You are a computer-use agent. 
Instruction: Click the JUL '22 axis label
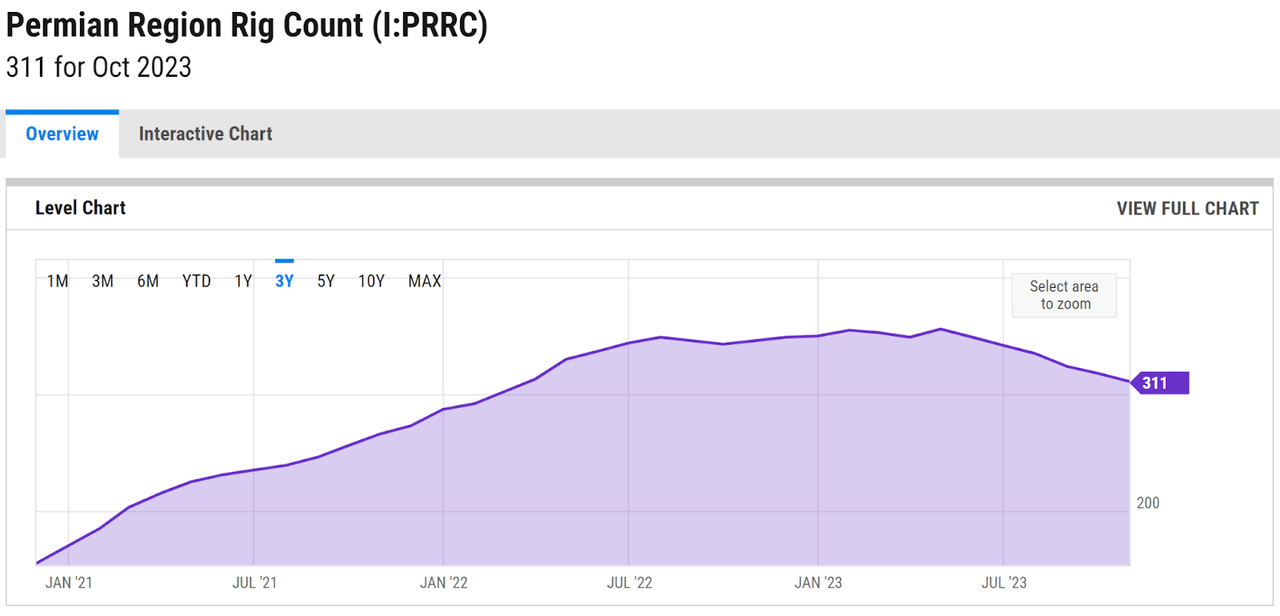629,582
